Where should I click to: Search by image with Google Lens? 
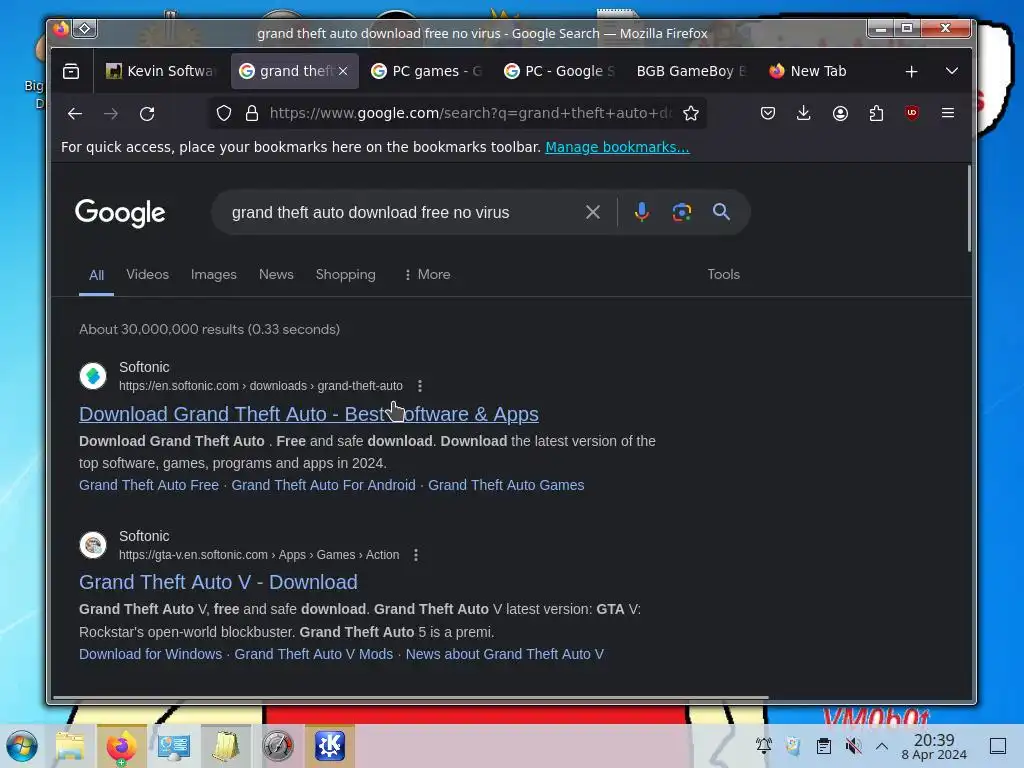pyautogui.click(x=682, y=212)
